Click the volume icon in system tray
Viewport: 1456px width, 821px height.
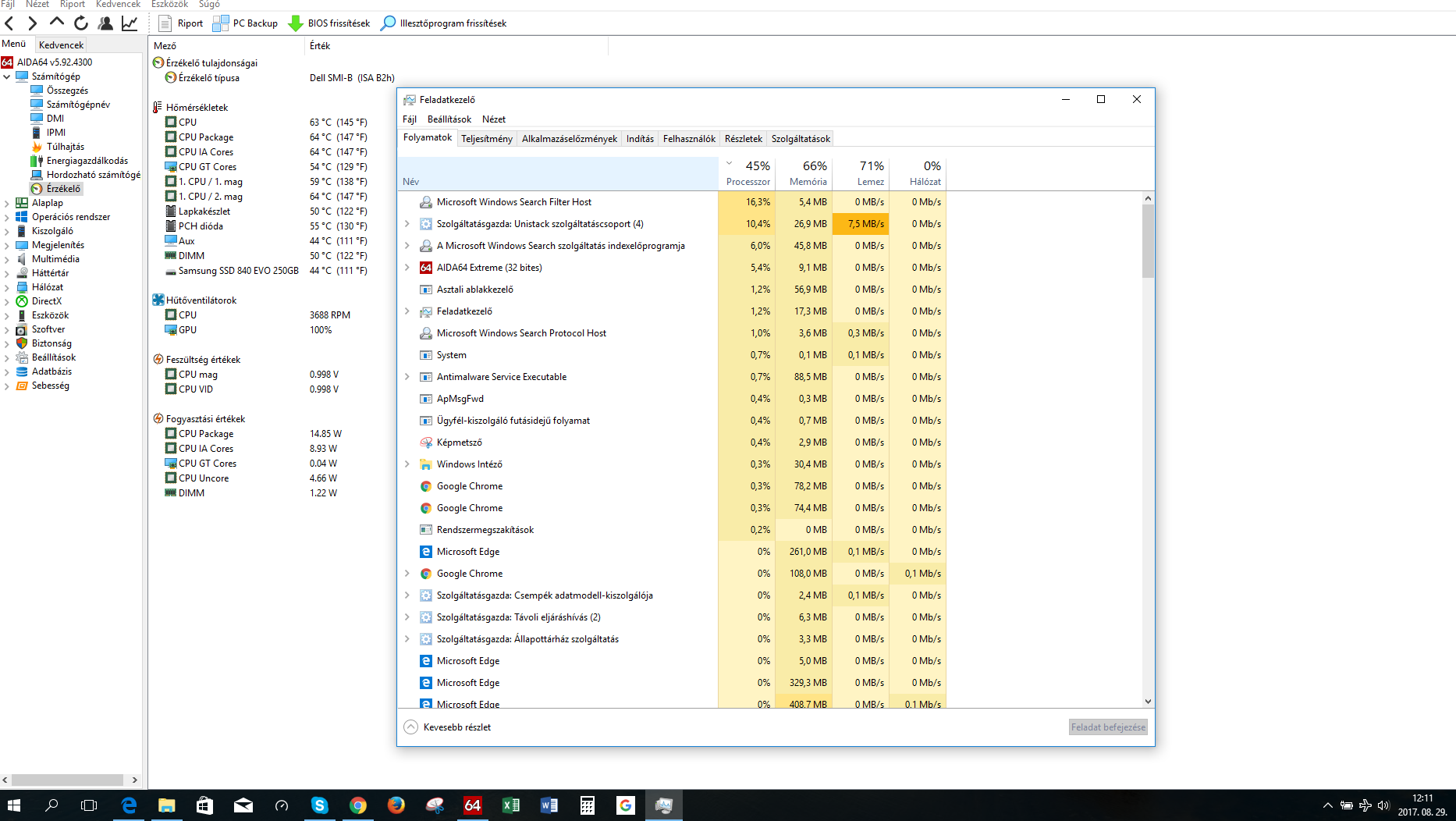(x=1384, y=805)
